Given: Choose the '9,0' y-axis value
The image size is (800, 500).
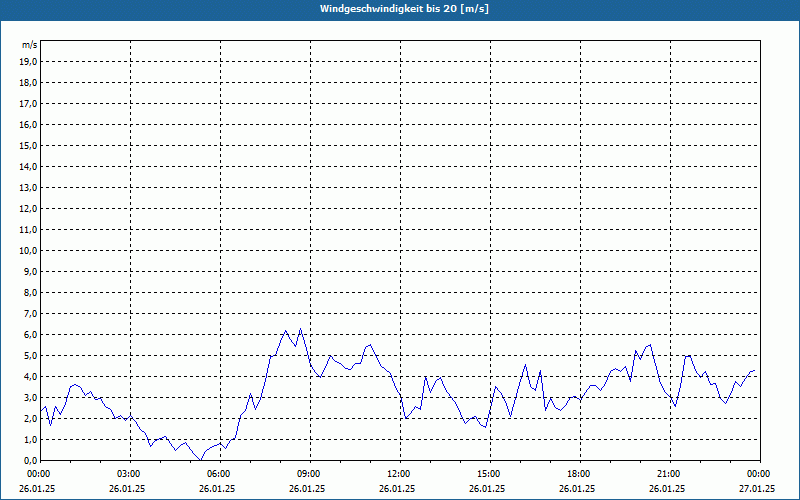Looking at the screenshot, I should 30,271.
